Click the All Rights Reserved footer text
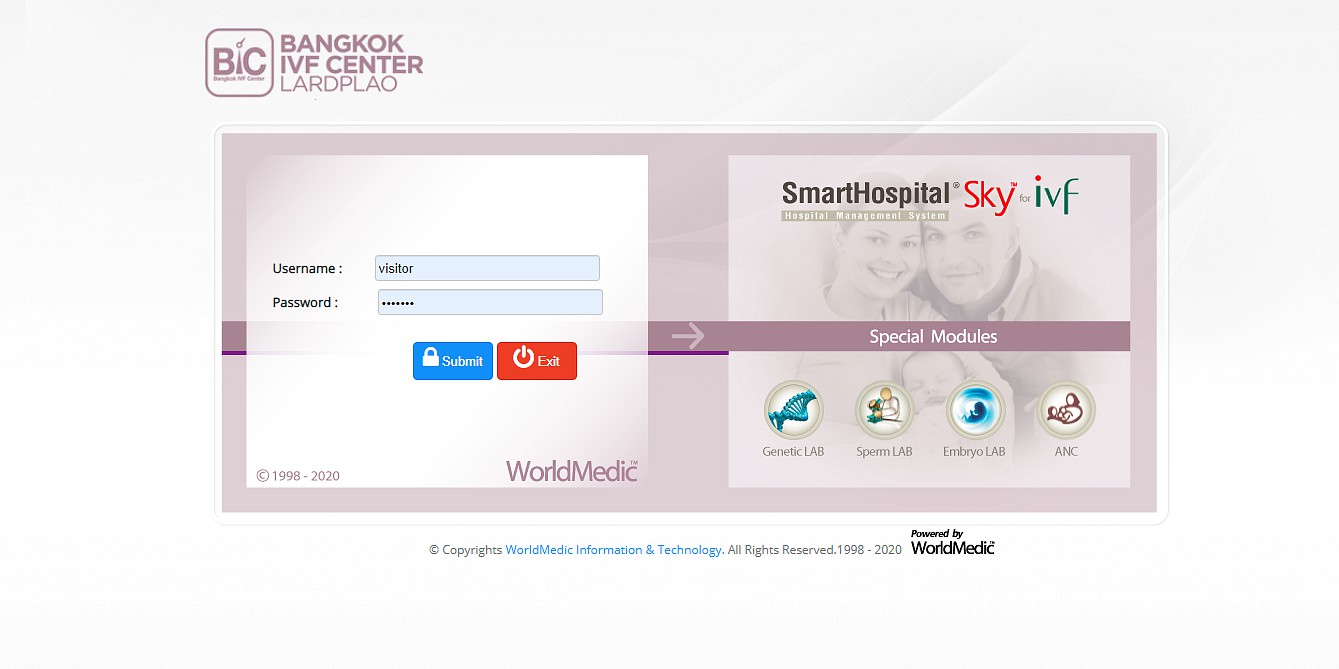The image size is (1339, 669). (815, 550)
